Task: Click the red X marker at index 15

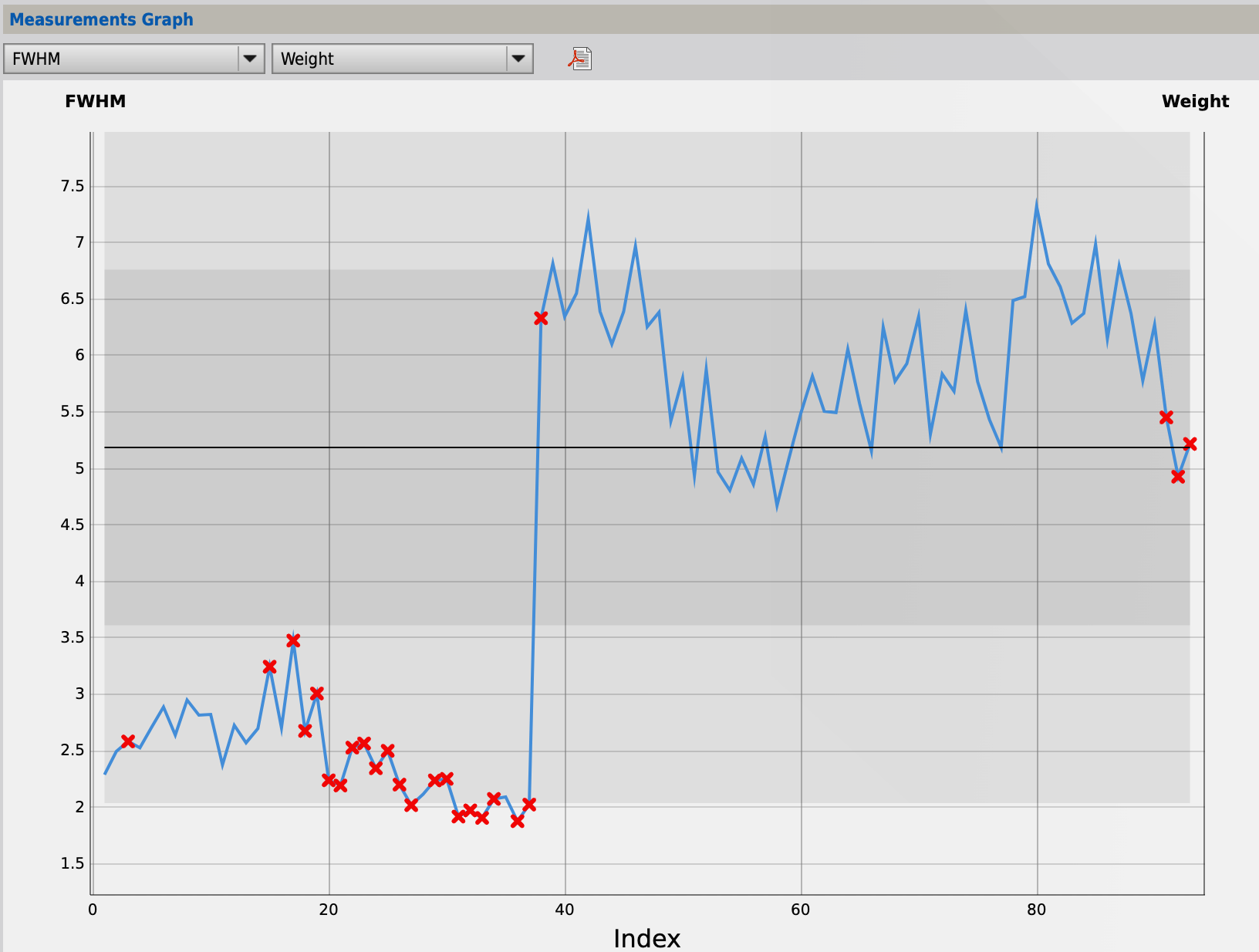Action: coord(269,667)
